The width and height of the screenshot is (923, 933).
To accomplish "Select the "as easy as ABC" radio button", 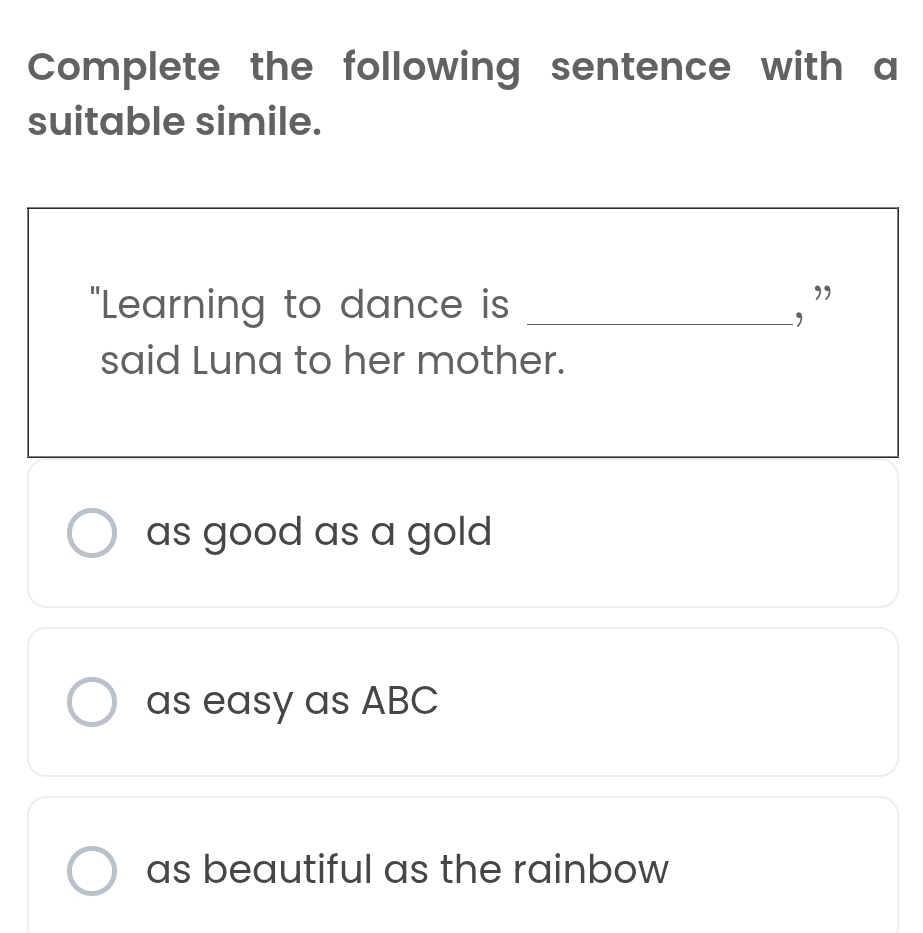I will point(91,702).
